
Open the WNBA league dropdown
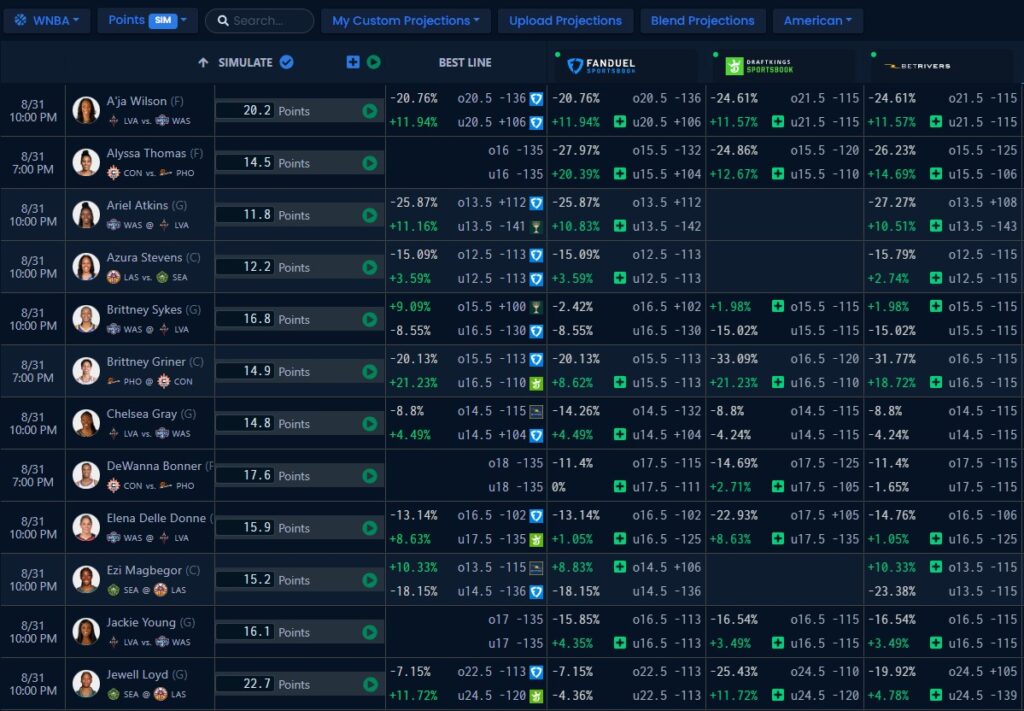coord(46,20)
